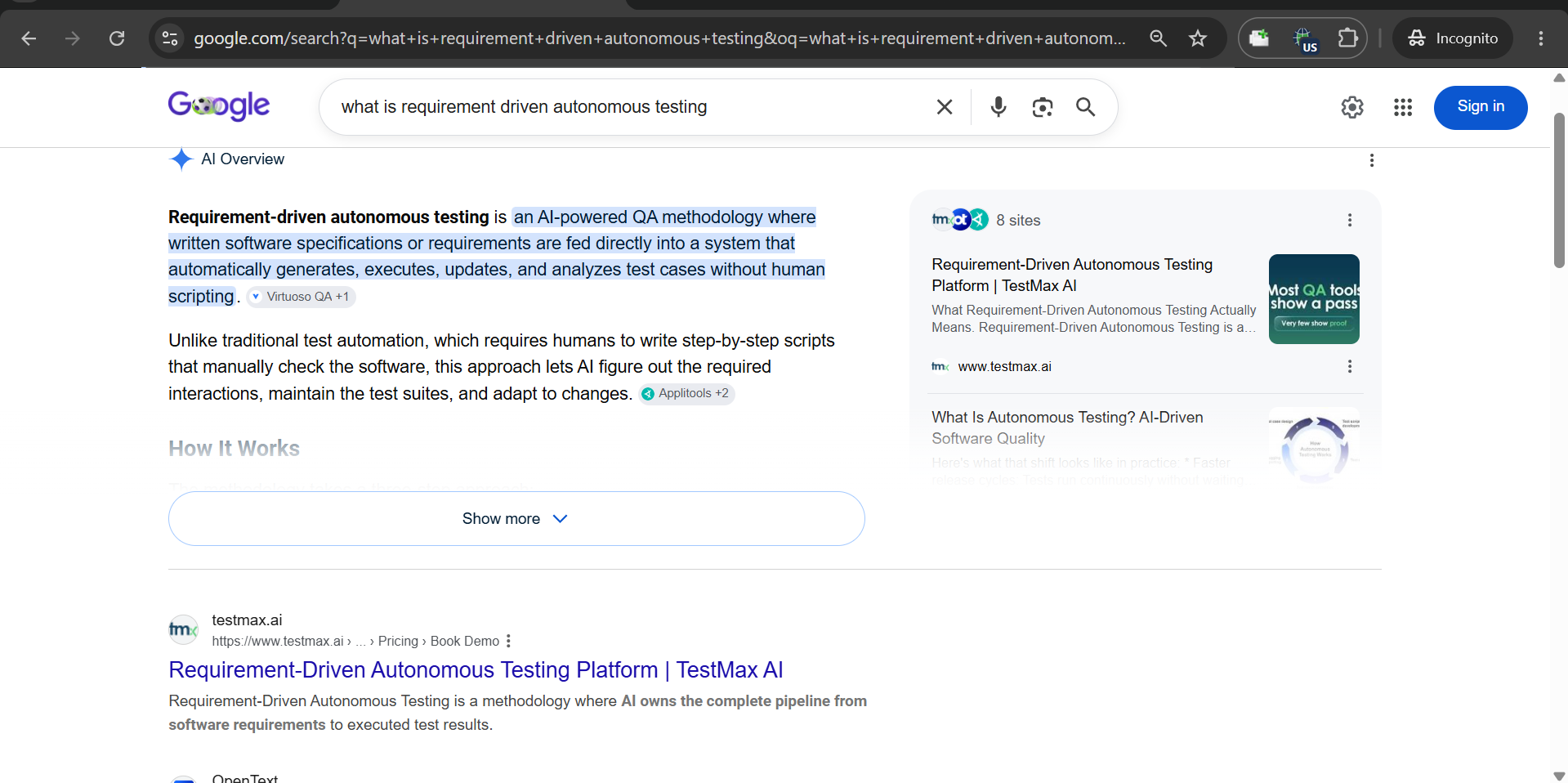The width and height of the screenshot is (1568, 783).
Task: Click the testmax.ai result favicon
Action: pyautogui.click(x=183, y=629)
